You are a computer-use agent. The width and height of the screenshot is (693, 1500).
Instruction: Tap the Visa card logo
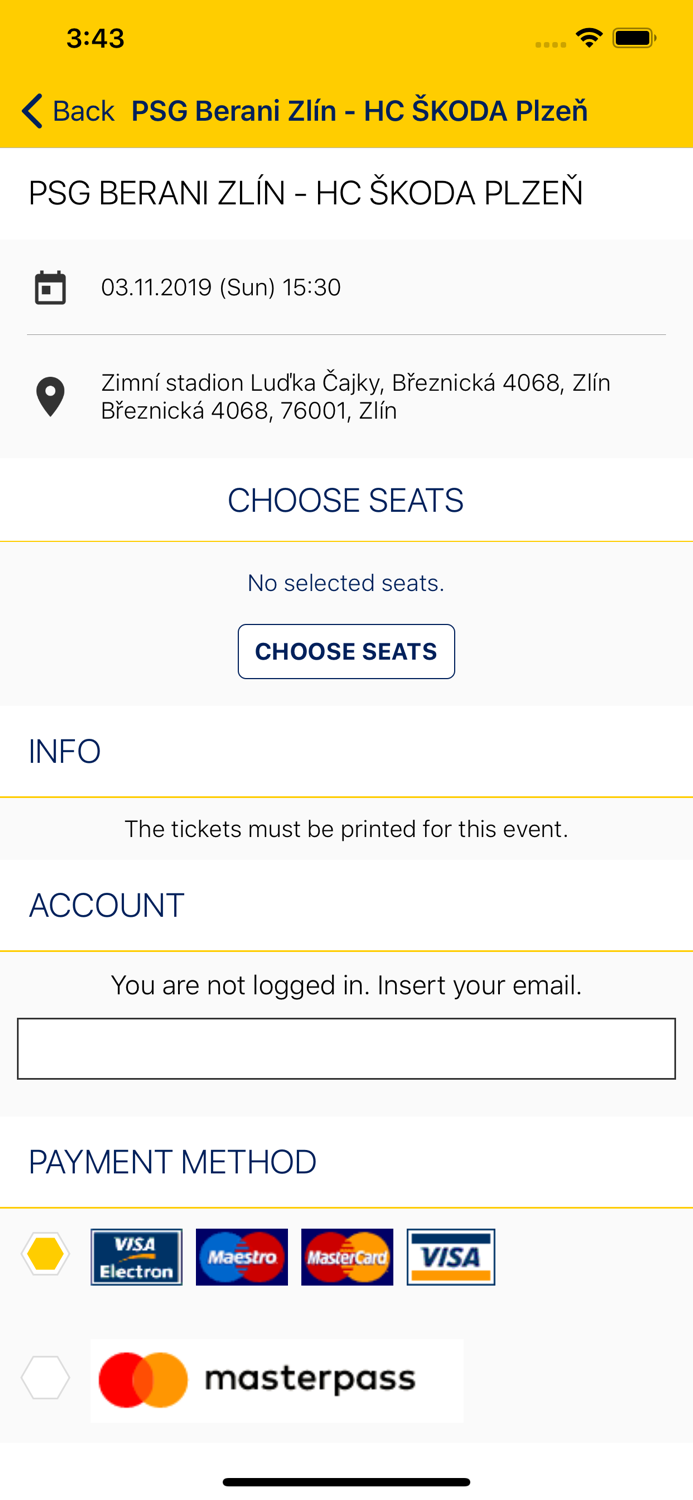point(451,1257)
